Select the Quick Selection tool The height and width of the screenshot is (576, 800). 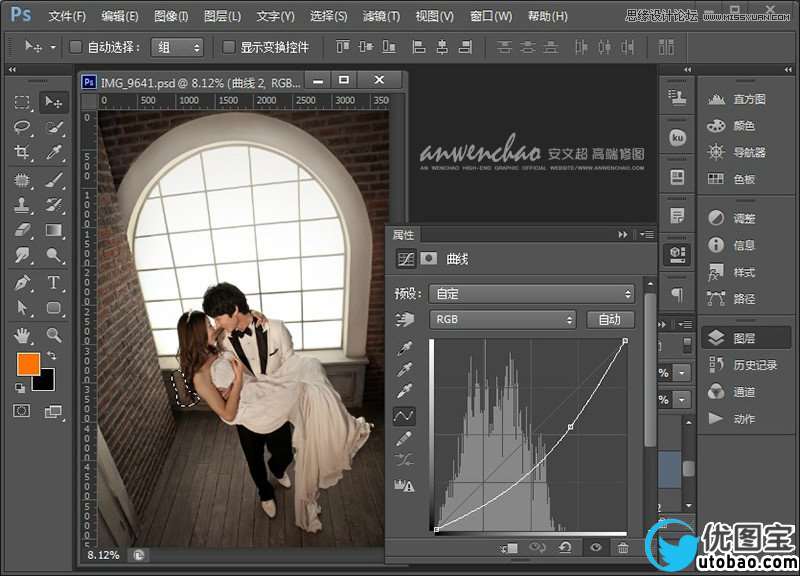pos(54,128)
